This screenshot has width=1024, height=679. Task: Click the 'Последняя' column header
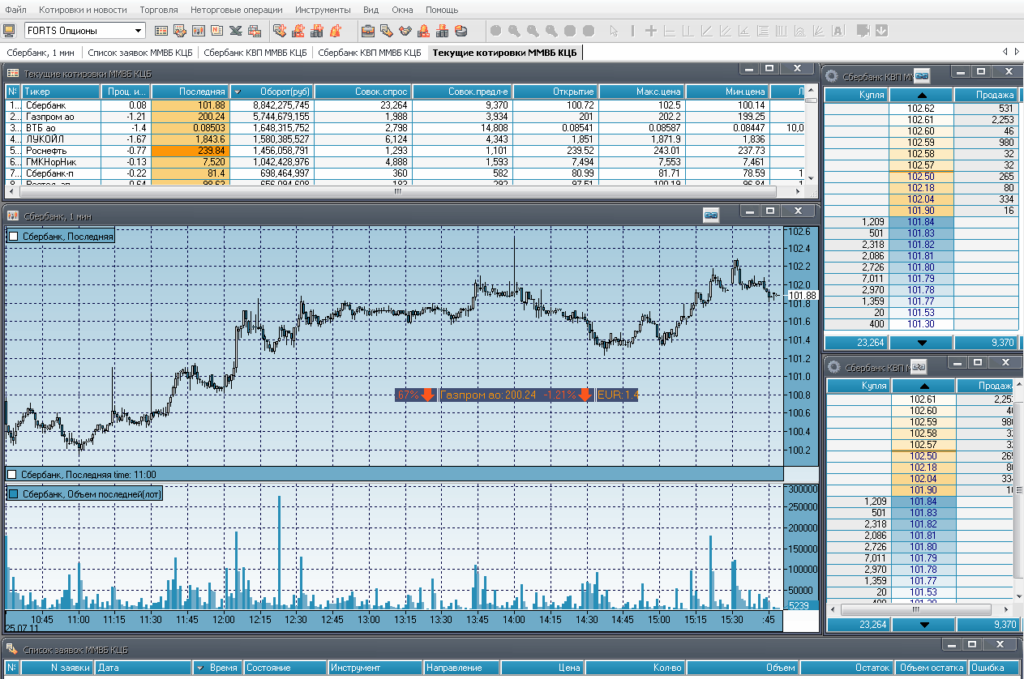tap(191, 91)
